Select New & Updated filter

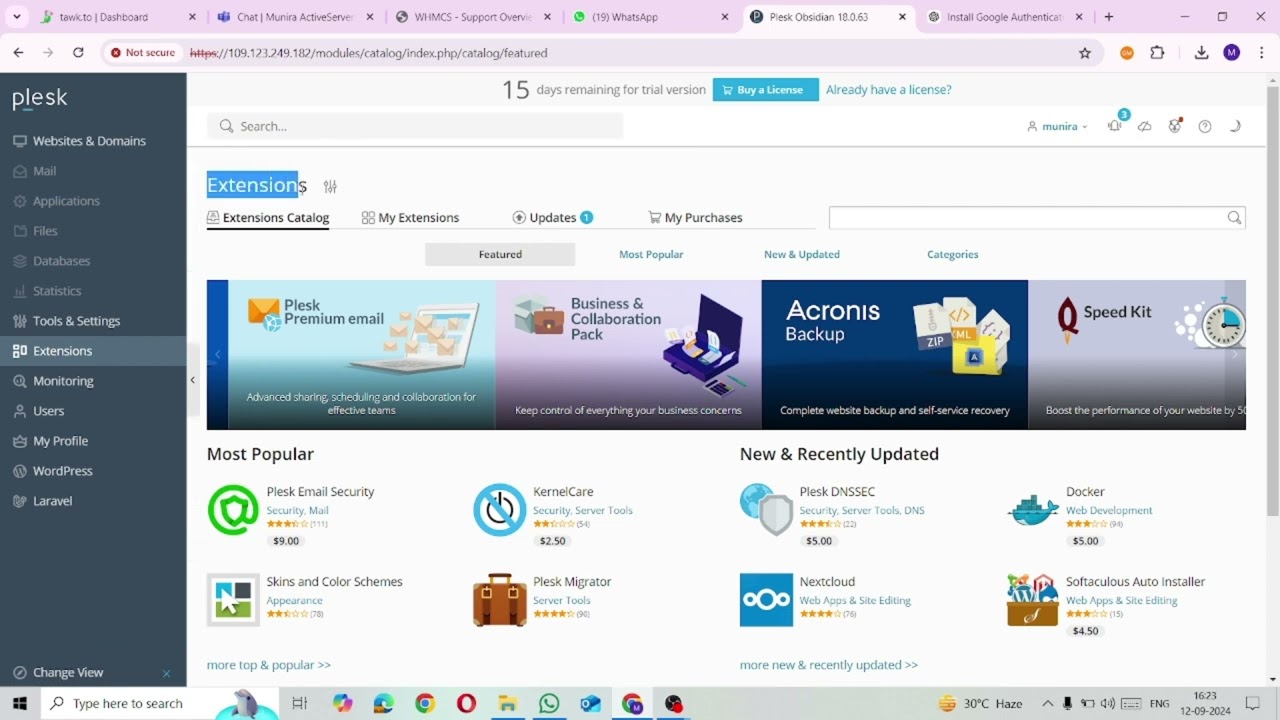(802, 255)
